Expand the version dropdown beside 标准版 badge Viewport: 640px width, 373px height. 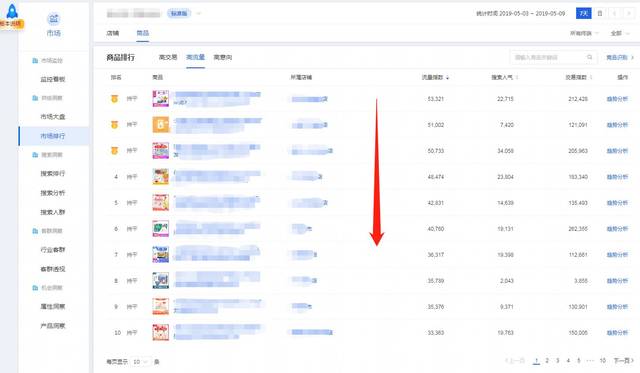pyautogui.click(x=199, y=13)
